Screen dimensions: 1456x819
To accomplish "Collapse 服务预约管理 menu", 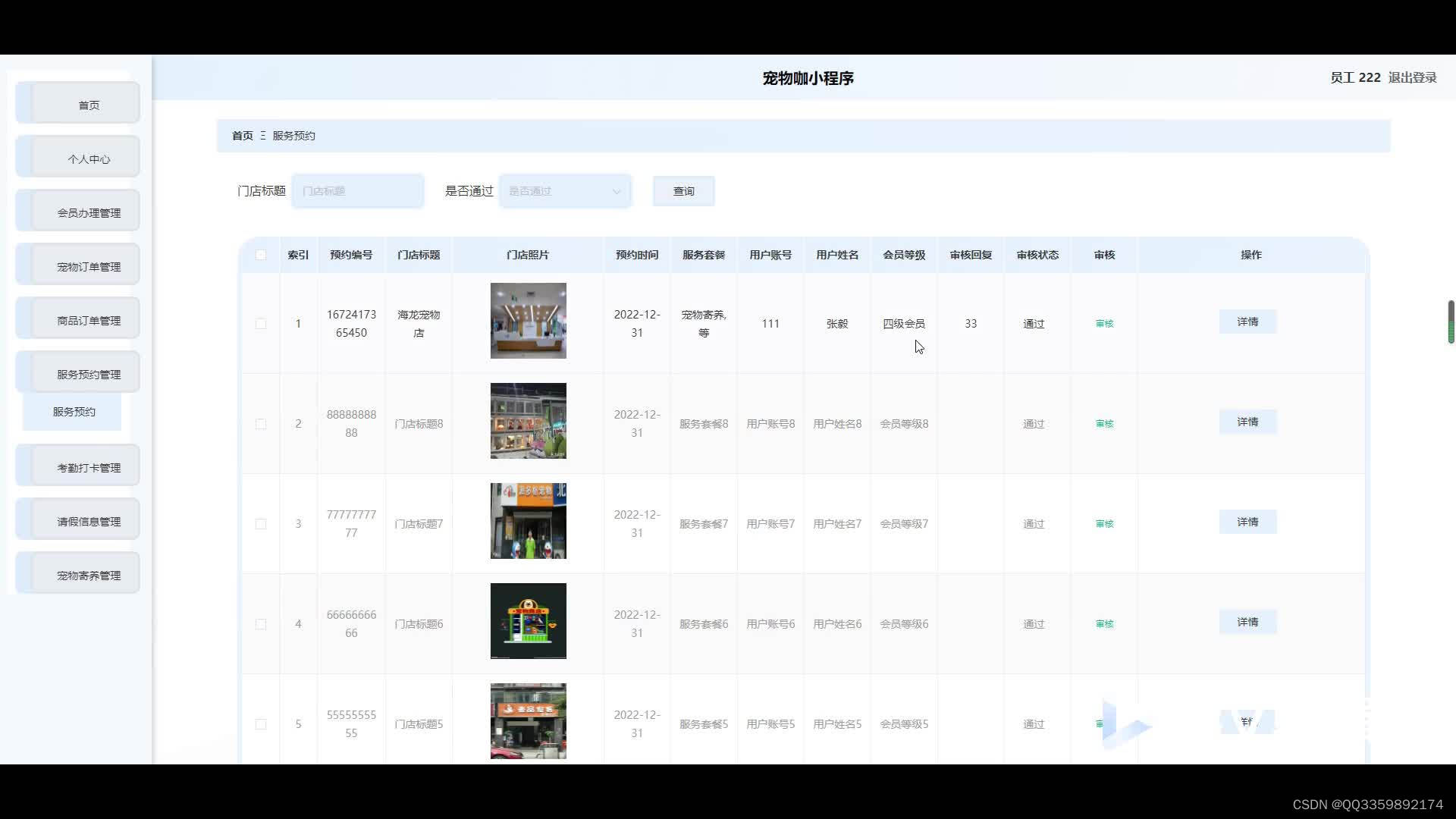I will coord(78,374).
